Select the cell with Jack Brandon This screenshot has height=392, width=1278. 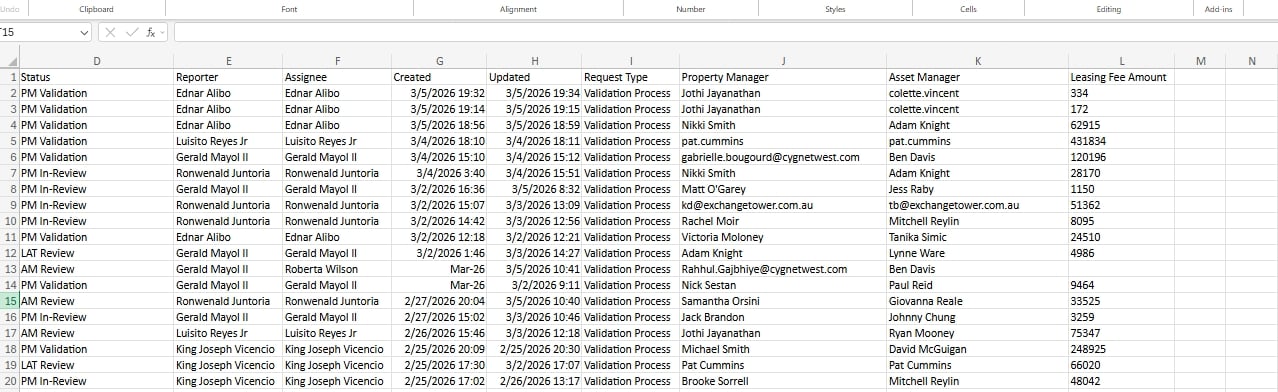782,317
